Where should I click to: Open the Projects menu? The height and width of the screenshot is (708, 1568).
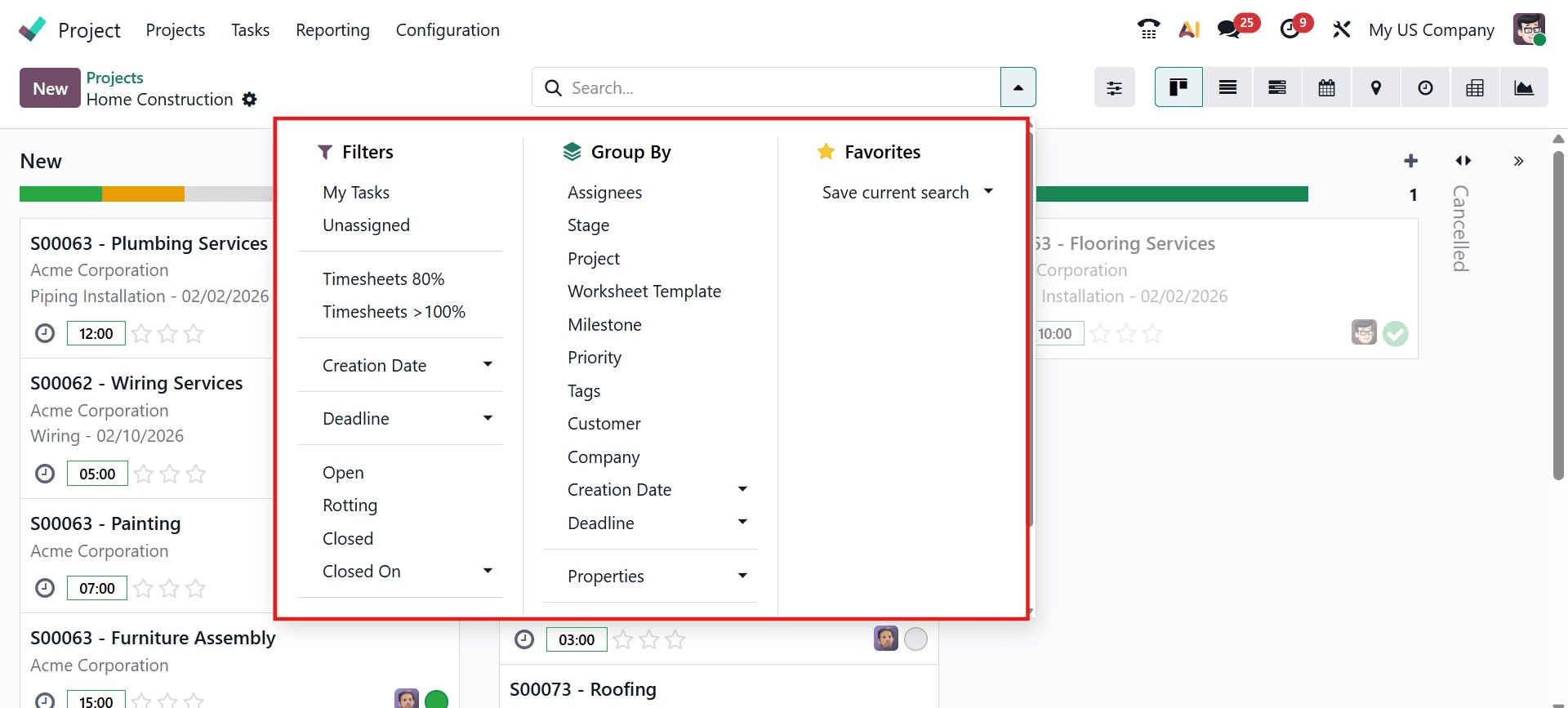(x=176, y=30)
